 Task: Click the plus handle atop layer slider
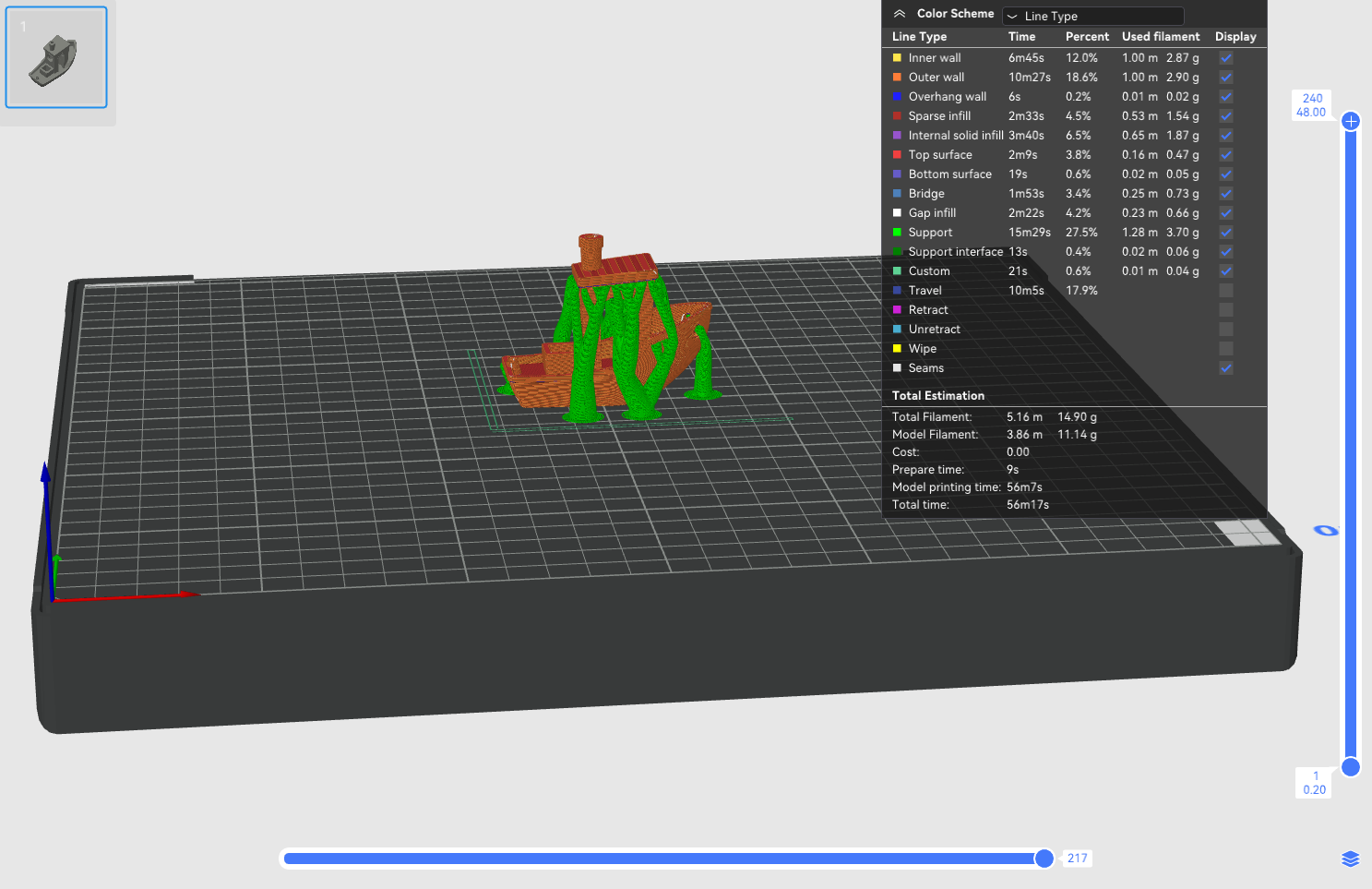1351,121
